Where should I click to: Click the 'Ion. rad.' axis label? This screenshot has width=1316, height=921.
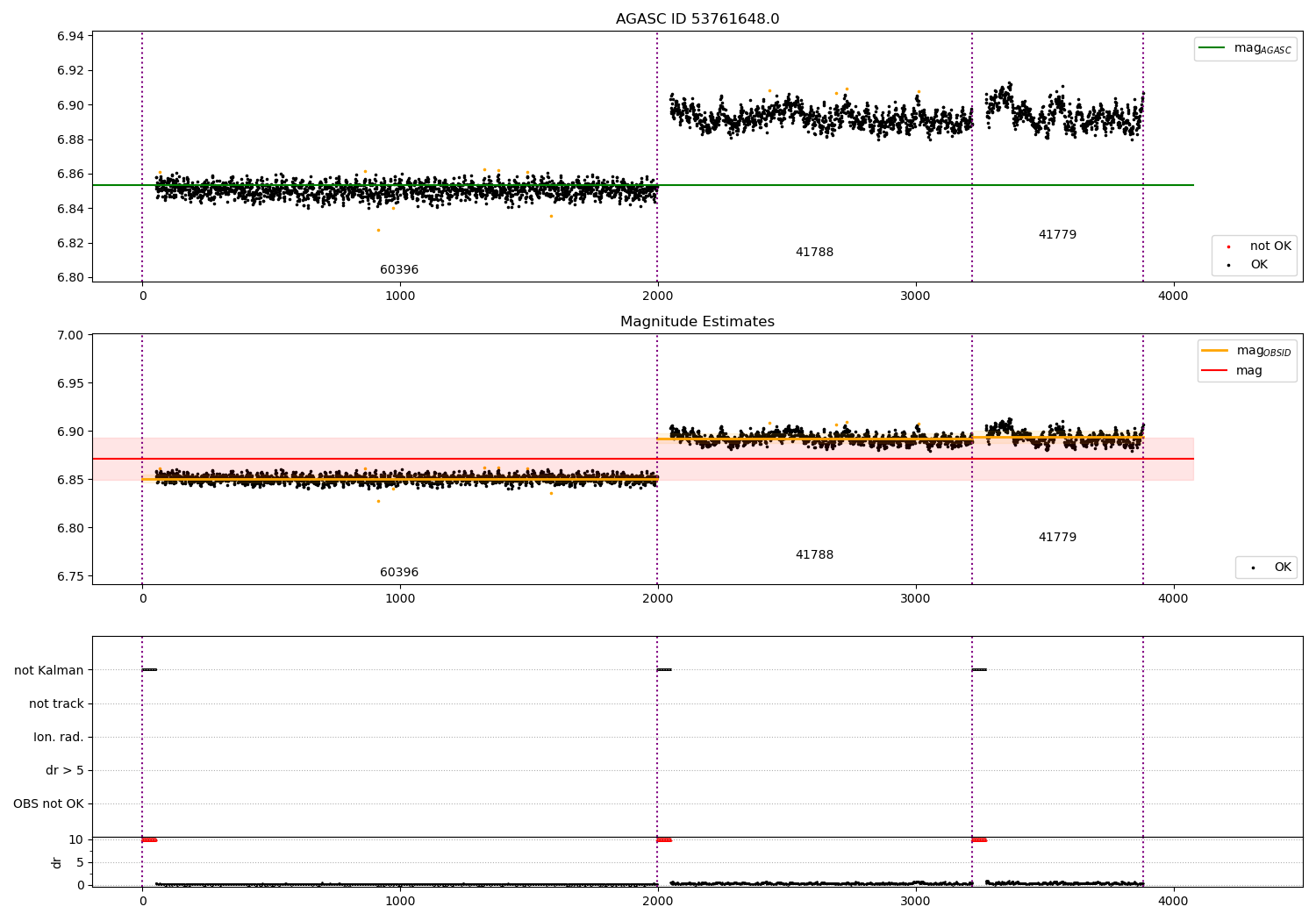59,737
